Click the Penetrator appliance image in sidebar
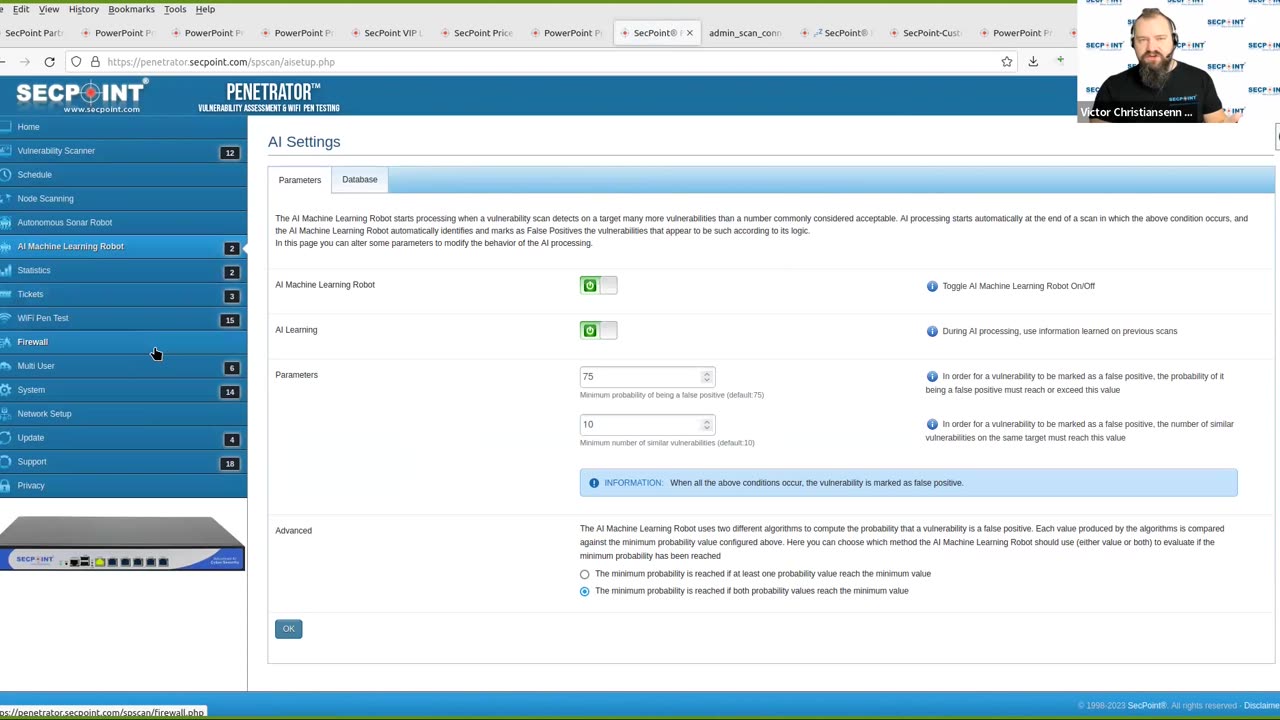Viewport: 1280px width, 720px height. click(x=123, y=545)
